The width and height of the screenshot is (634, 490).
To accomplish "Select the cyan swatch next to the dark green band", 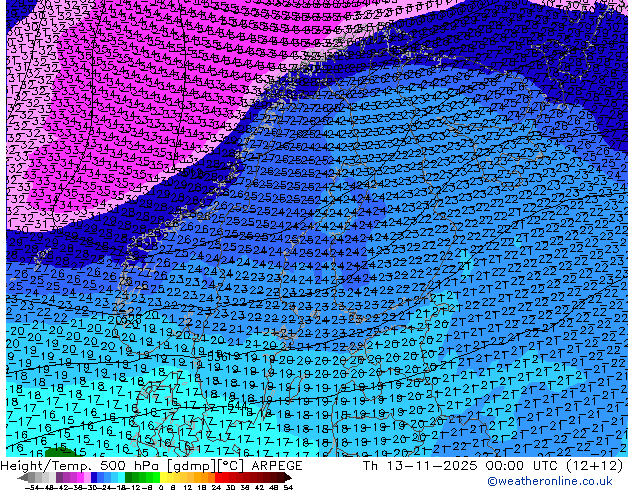I will [x=121, y=477].
